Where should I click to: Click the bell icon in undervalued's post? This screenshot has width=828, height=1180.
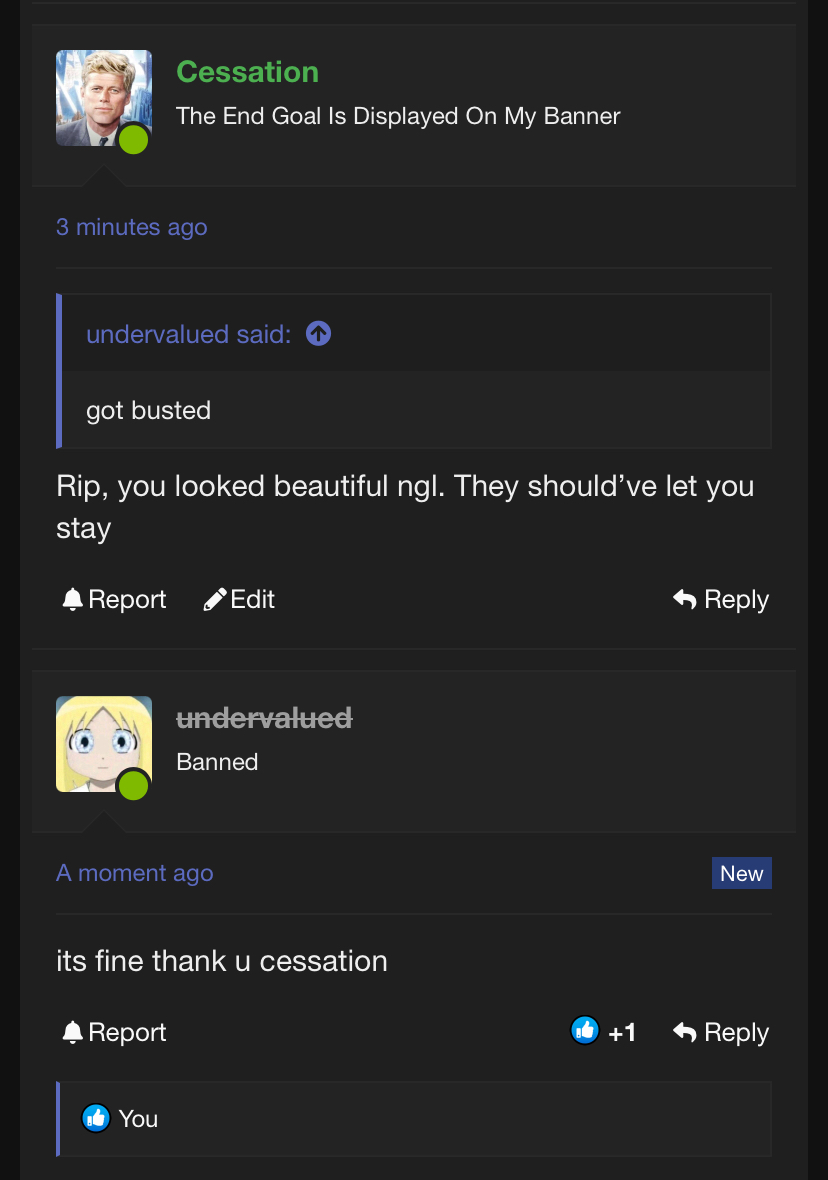coord(73,1032)
